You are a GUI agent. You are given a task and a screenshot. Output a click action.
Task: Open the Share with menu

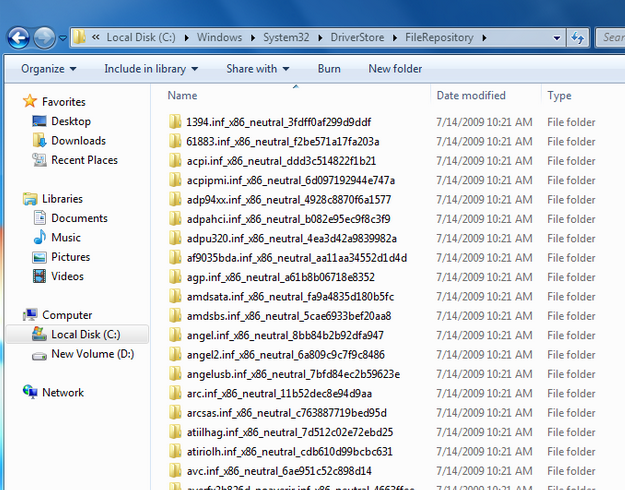click(x=257, y=69)
